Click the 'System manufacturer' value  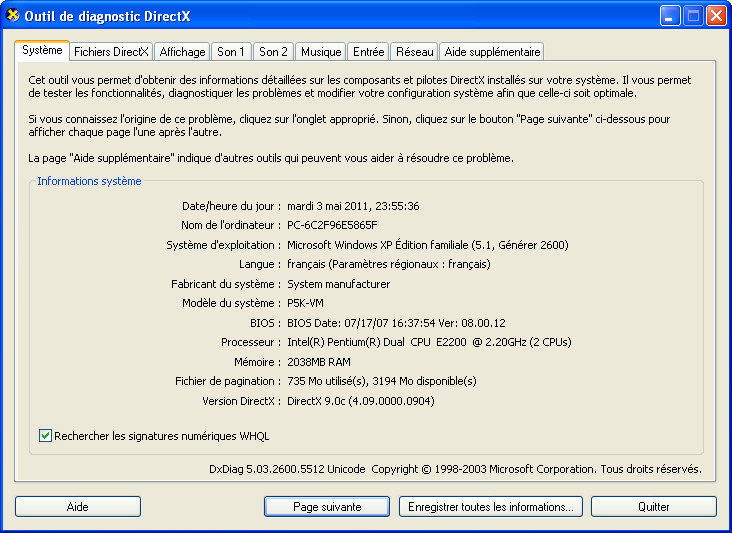coord(338,284)
